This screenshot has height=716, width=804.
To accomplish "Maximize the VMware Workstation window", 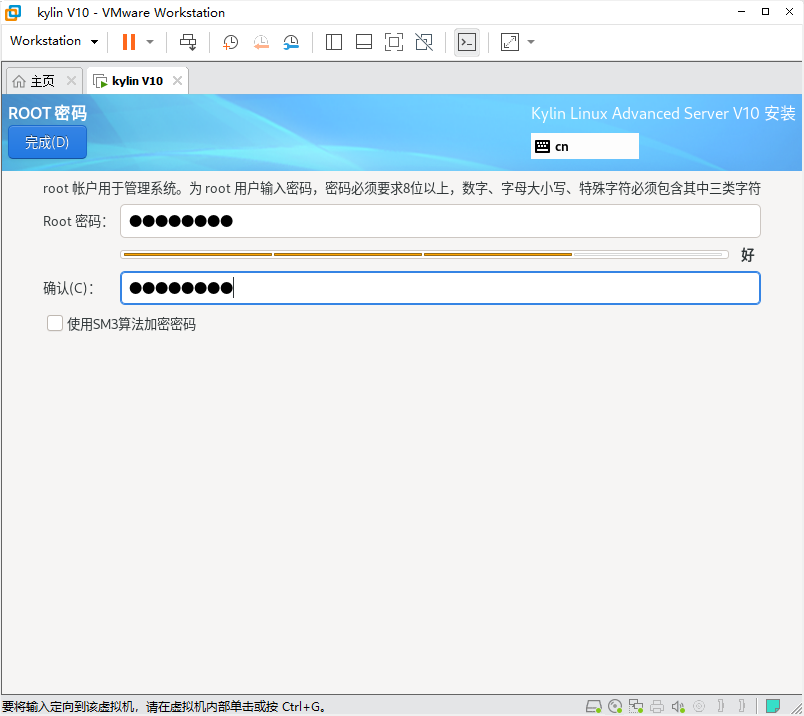I will (x=765, y=12).
